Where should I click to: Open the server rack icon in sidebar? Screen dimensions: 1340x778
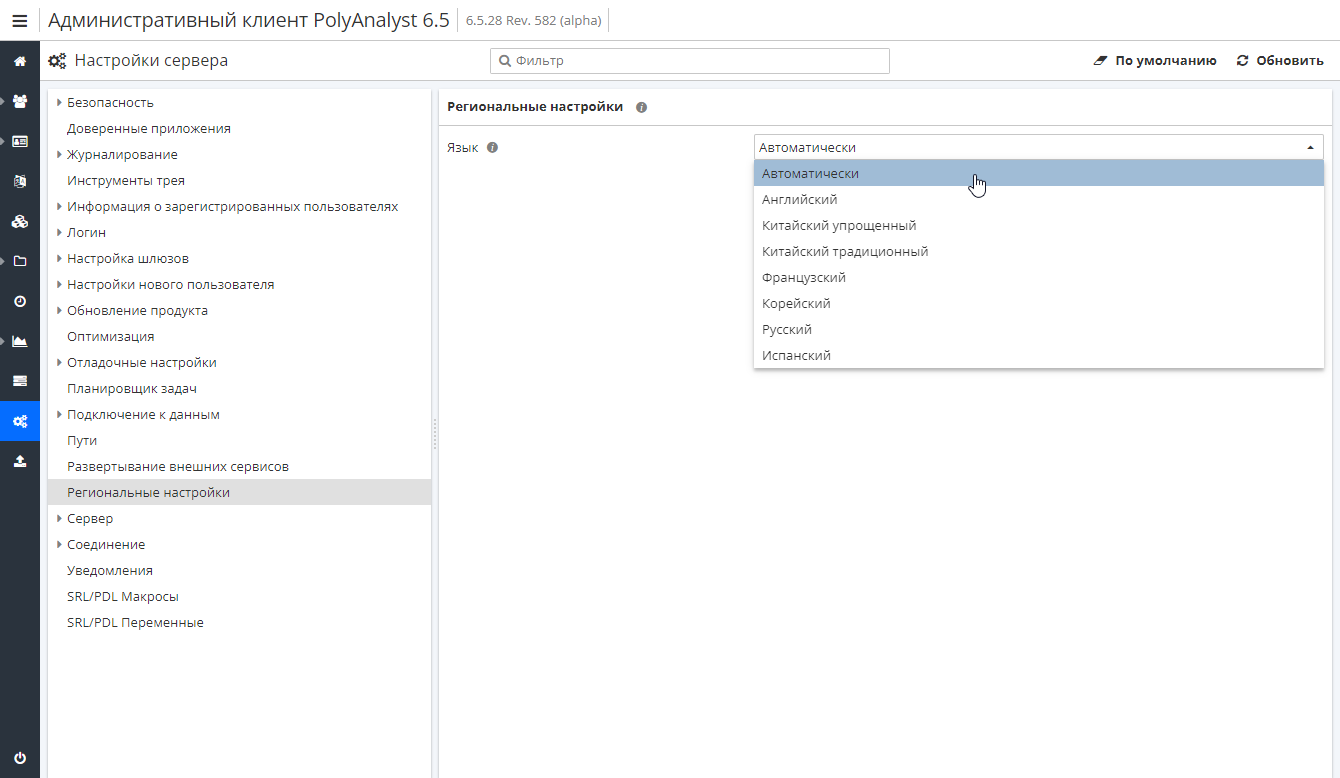click(20, 381)
